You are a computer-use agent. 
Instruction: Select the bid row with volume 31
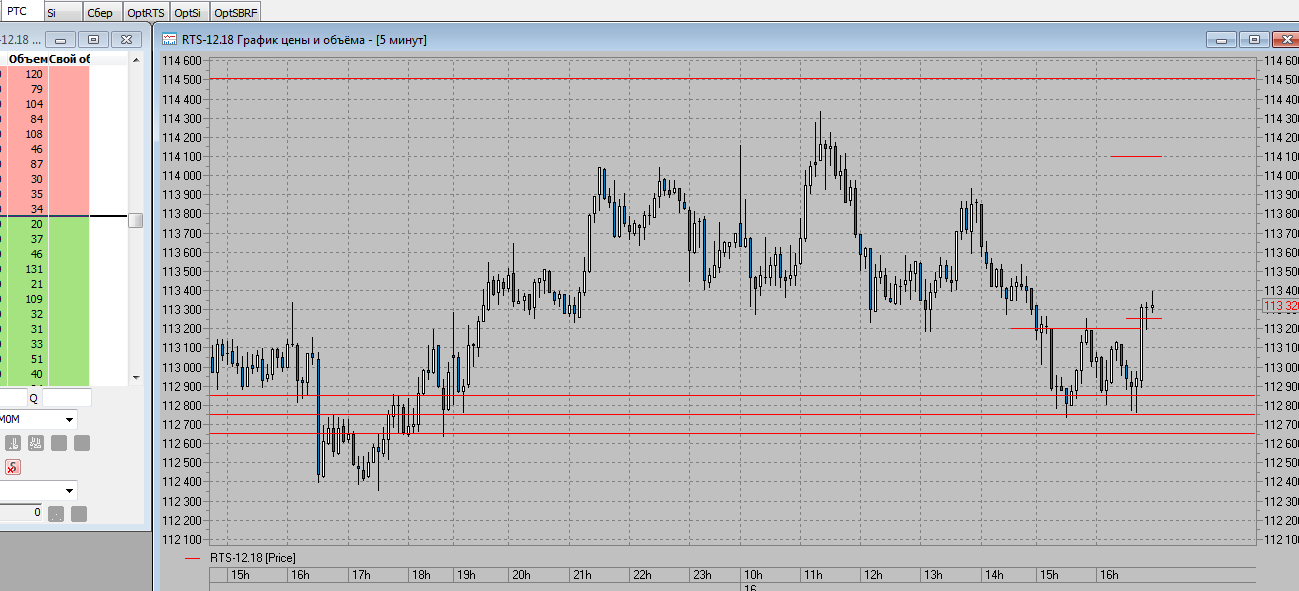click(x=45, y=329)
